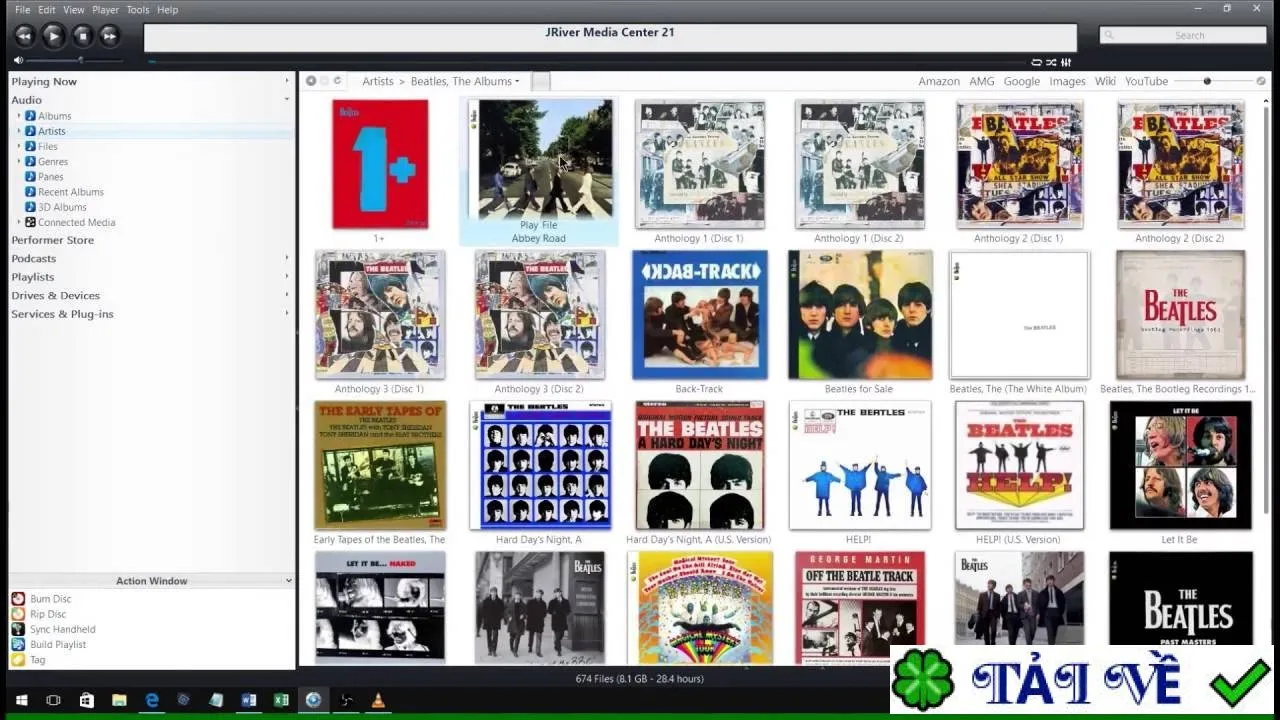Open the Tools menu
The height and width of the screenshot is (720, 1280).
pyautogui.click(x=138, y=10)
